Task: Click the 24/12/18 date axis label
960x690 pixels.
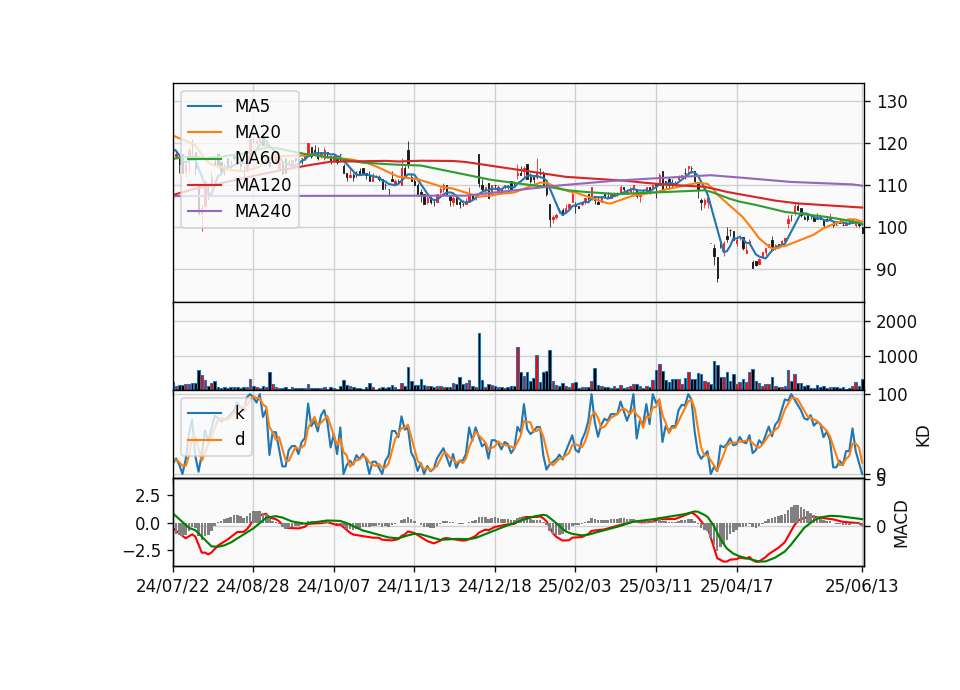Action: click(495, 586)
